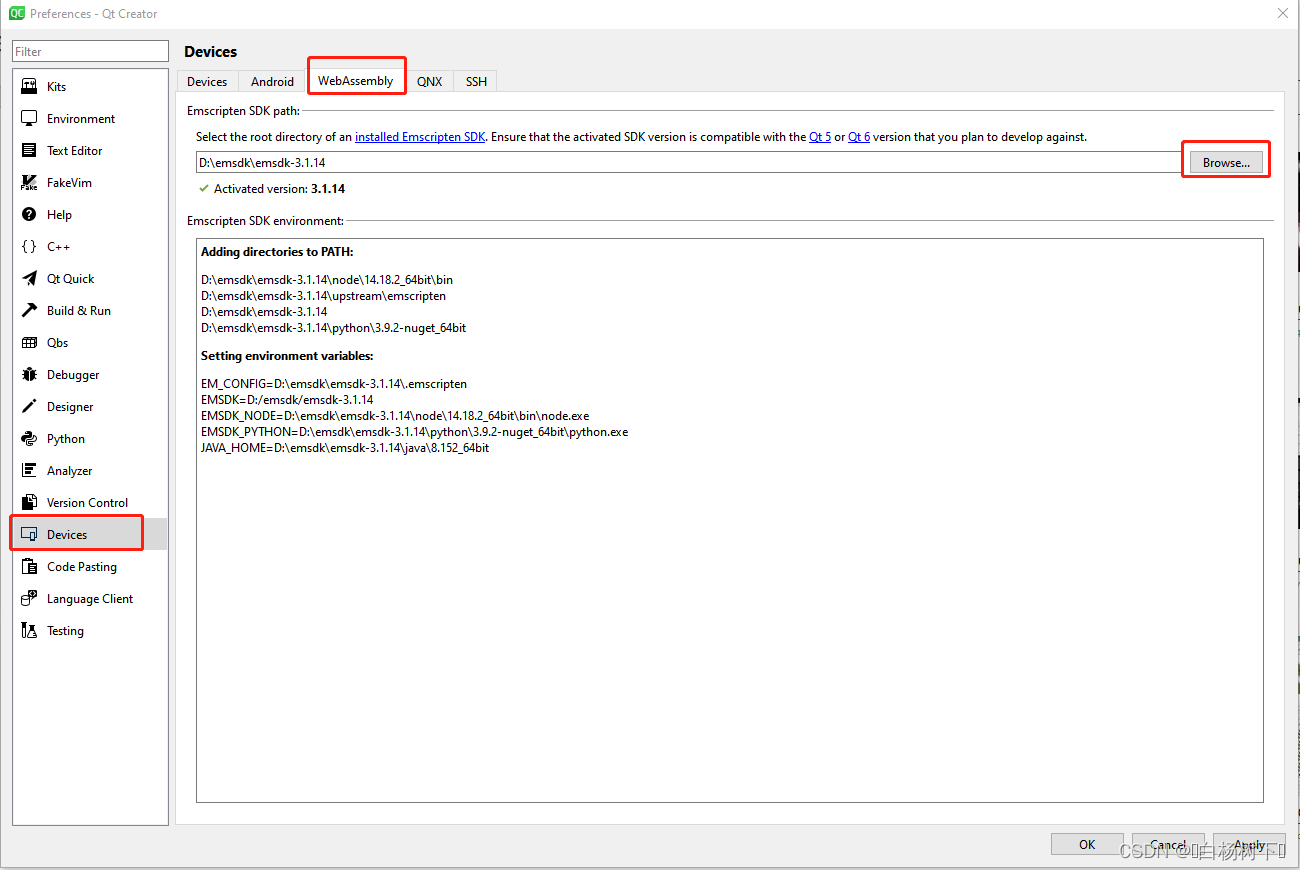The height and width of the screenshot is (870, 1300).
Task: Open the SSH tab
Action: 475,81
